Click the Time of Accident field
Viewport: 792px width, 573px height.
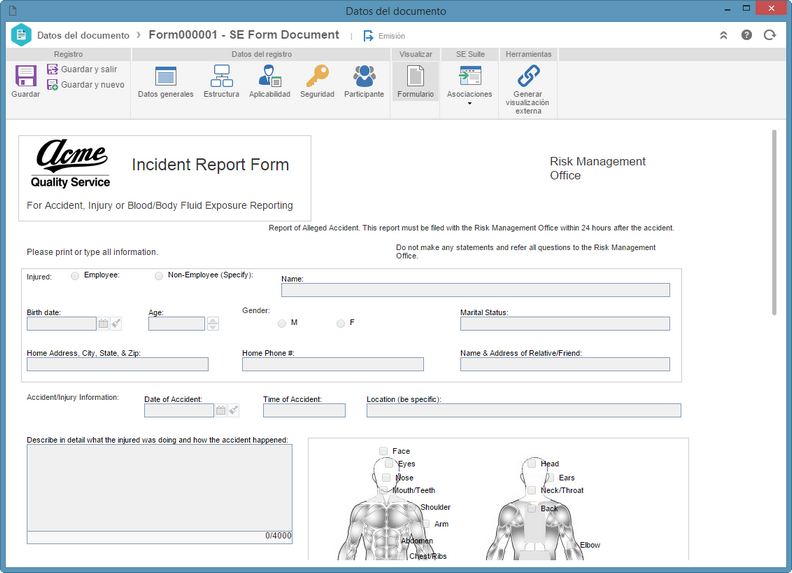click(x=304, y=410)
